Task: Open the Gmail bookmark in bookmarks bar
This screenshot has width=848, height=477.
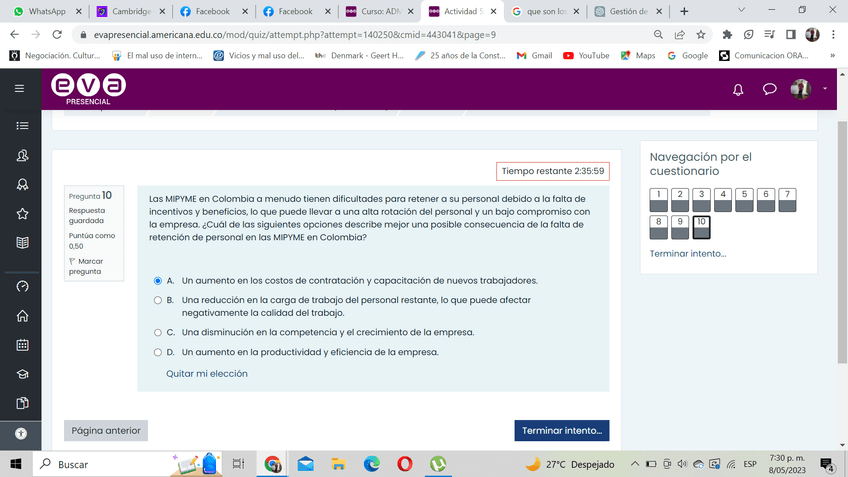Action: point(535,56)
